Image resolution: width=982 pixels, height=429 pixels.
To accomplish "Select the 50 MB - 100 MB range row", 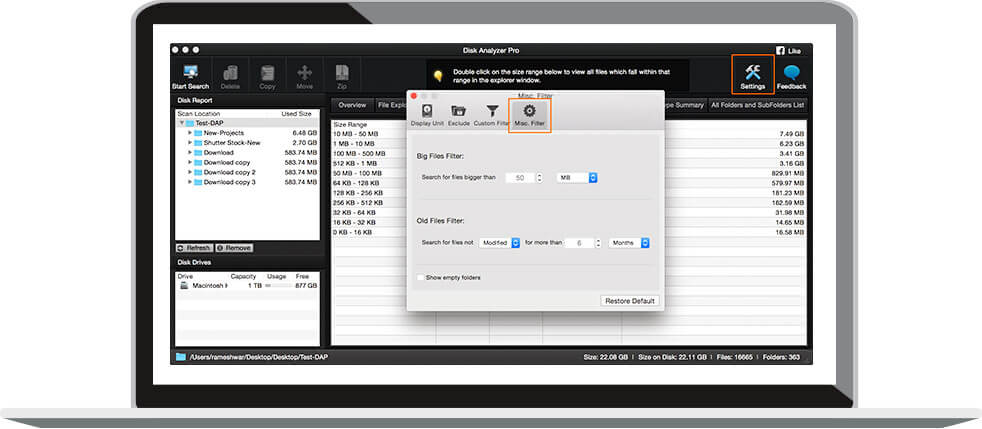I will coord(357,173).
